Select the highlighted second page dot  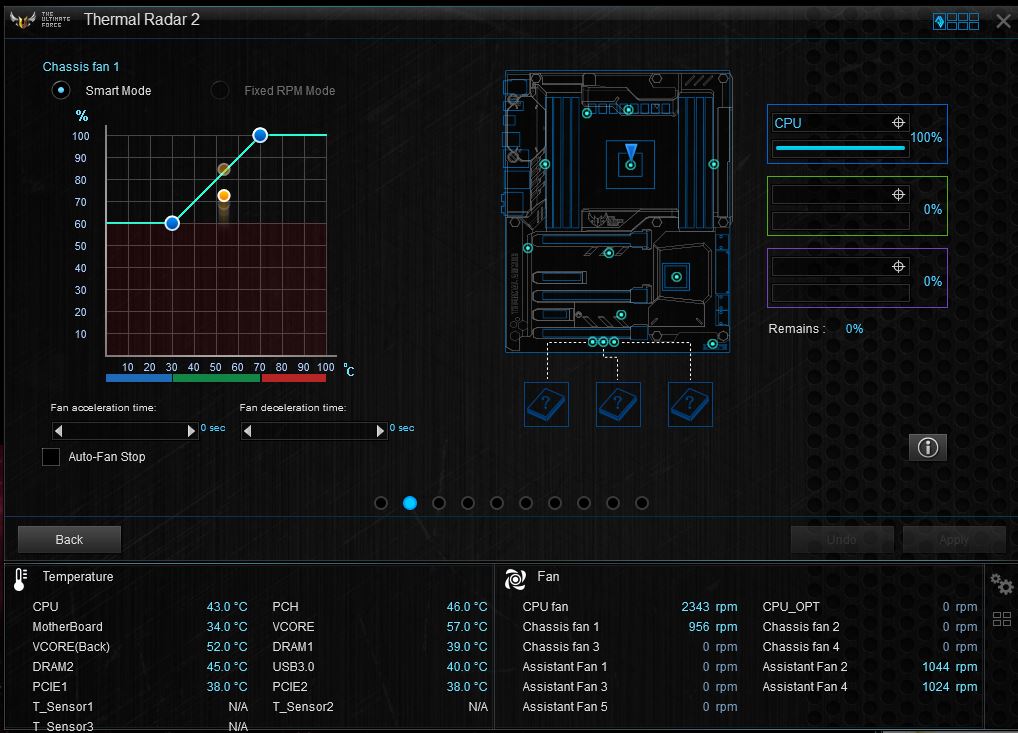410,503
